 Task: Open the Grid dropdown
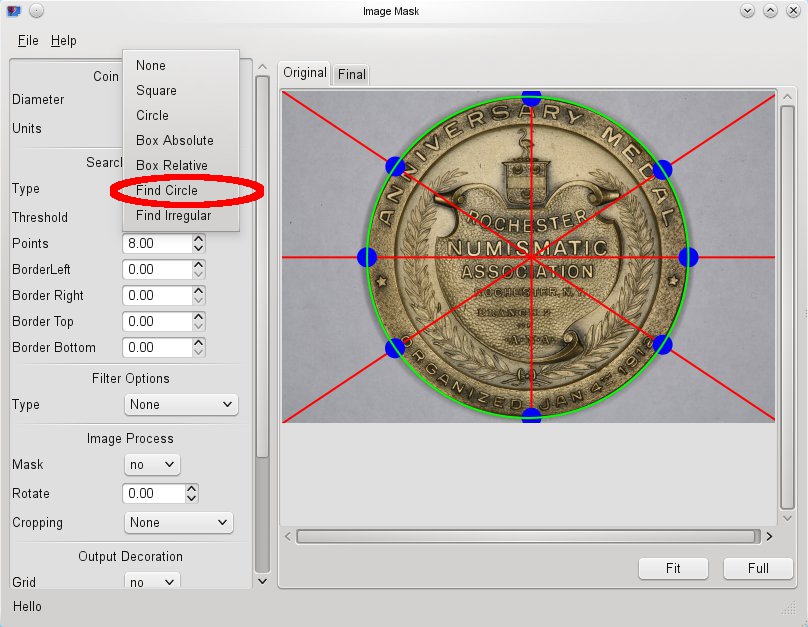pos(152,582)
